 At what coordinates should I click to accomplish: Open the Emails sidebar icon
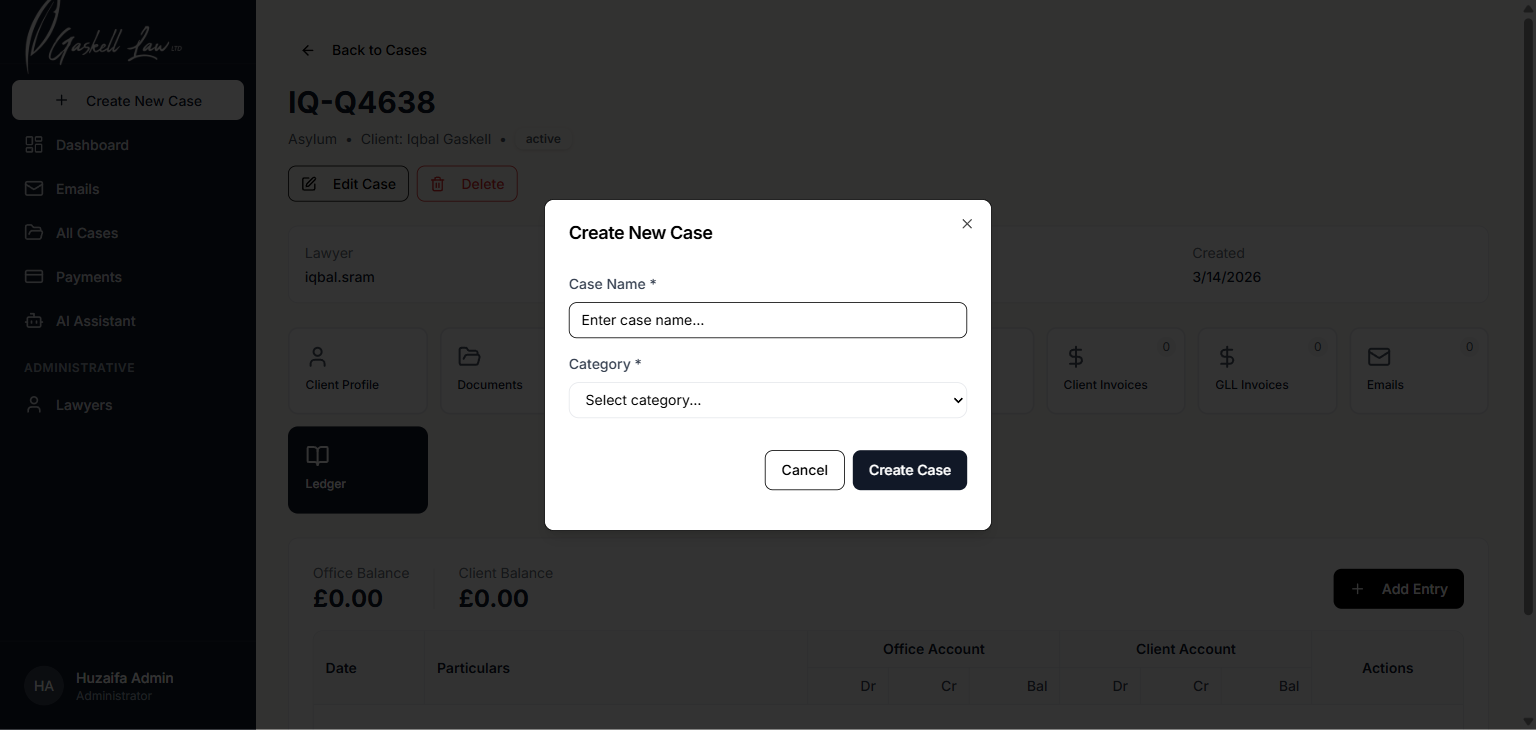(x=34, y=188)
